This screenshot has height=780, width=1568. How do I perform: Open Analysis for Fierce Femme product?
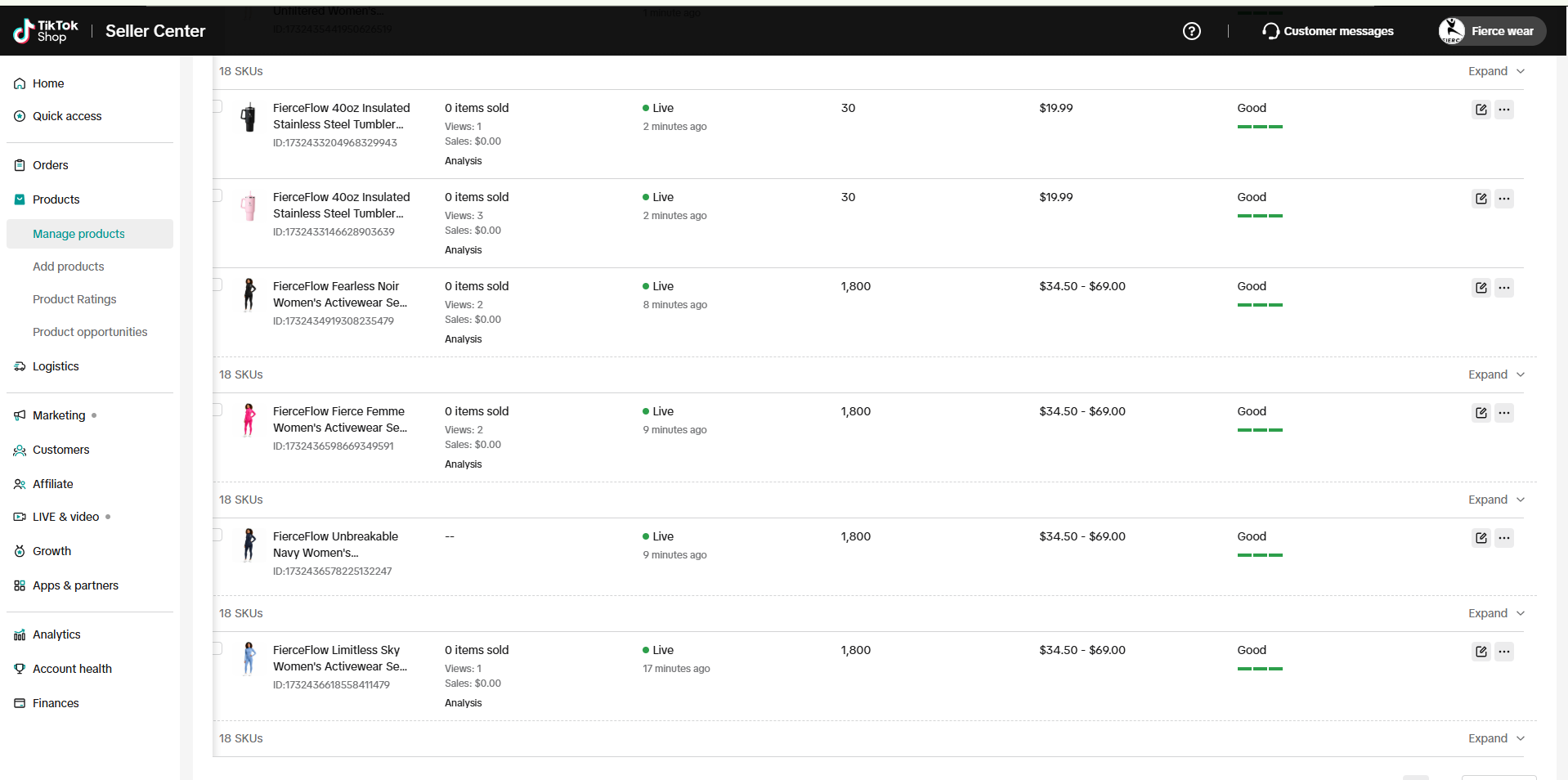pyautogui.click(x=464, y=464)
